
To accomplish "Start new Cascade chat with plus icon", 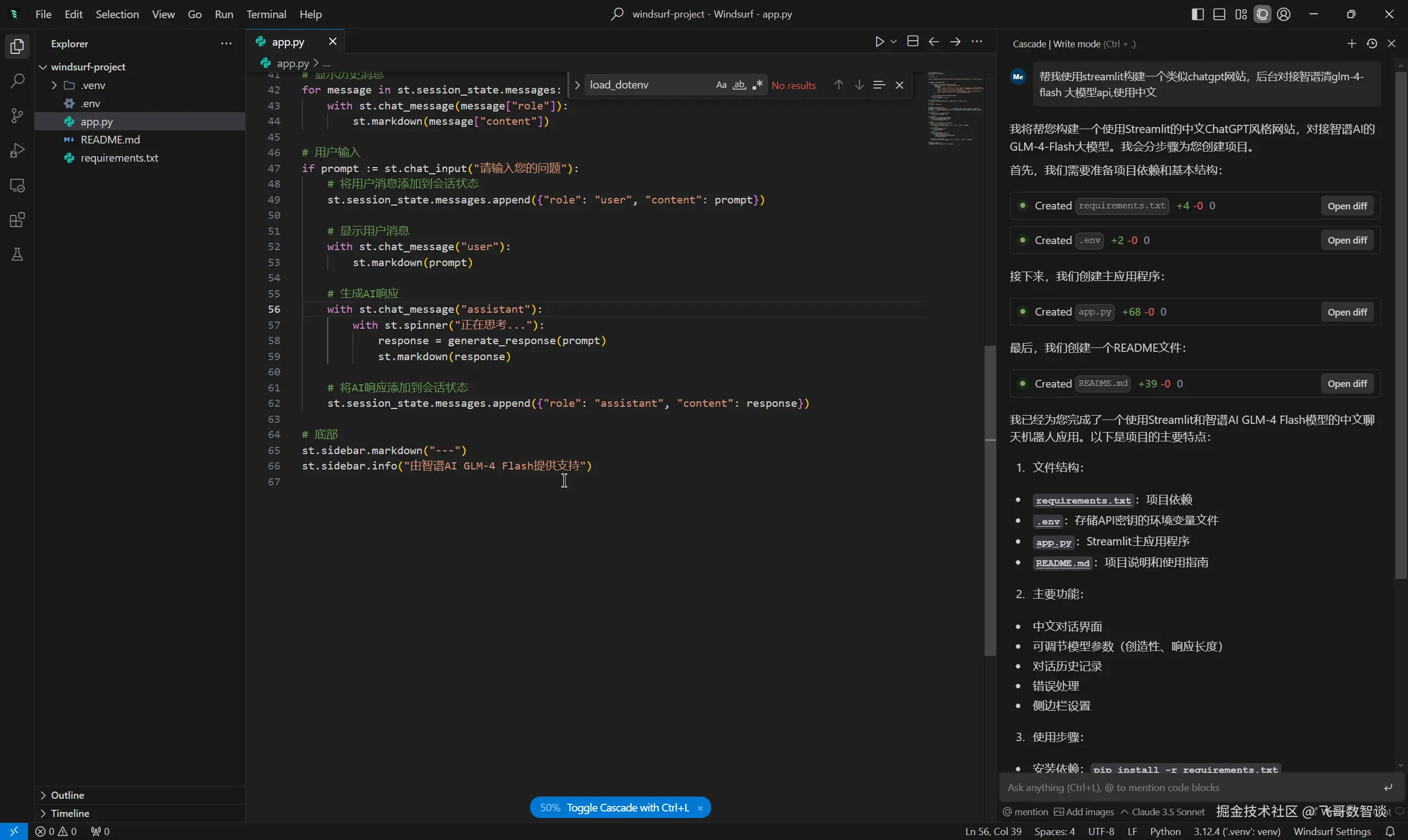I will tap(1351, 43).
